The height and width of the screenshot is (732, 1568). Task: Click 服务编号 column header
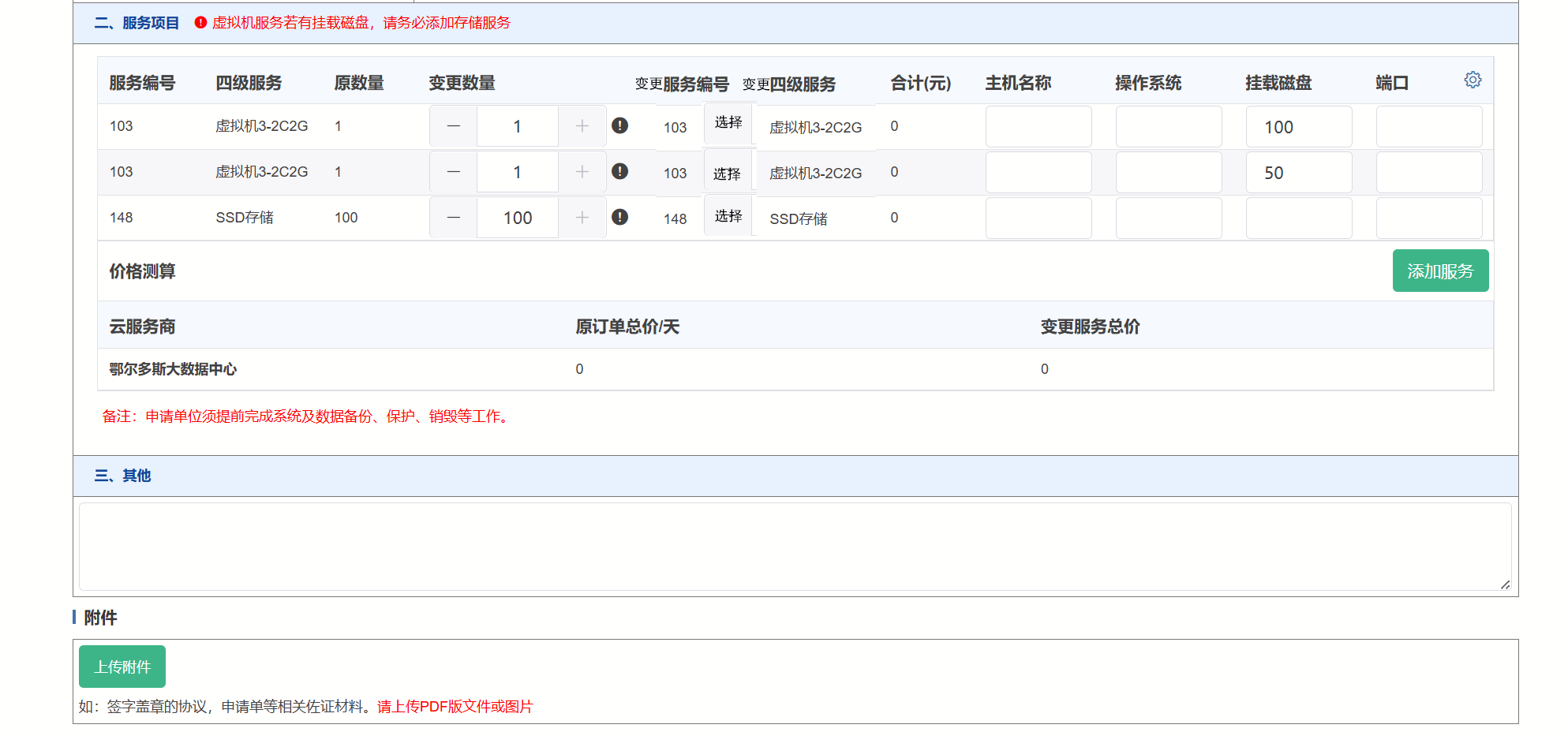pyautogui.click(x=142, y=83)
